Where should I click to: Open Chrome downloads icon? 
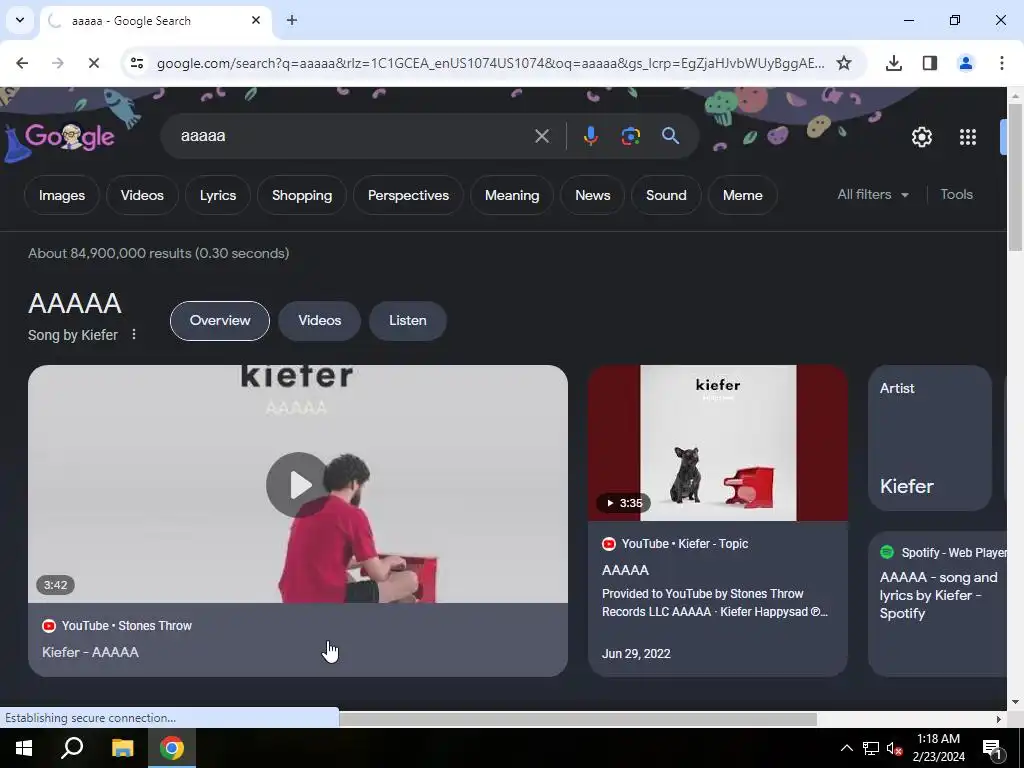pyautogui.click(x=894, y=63)
